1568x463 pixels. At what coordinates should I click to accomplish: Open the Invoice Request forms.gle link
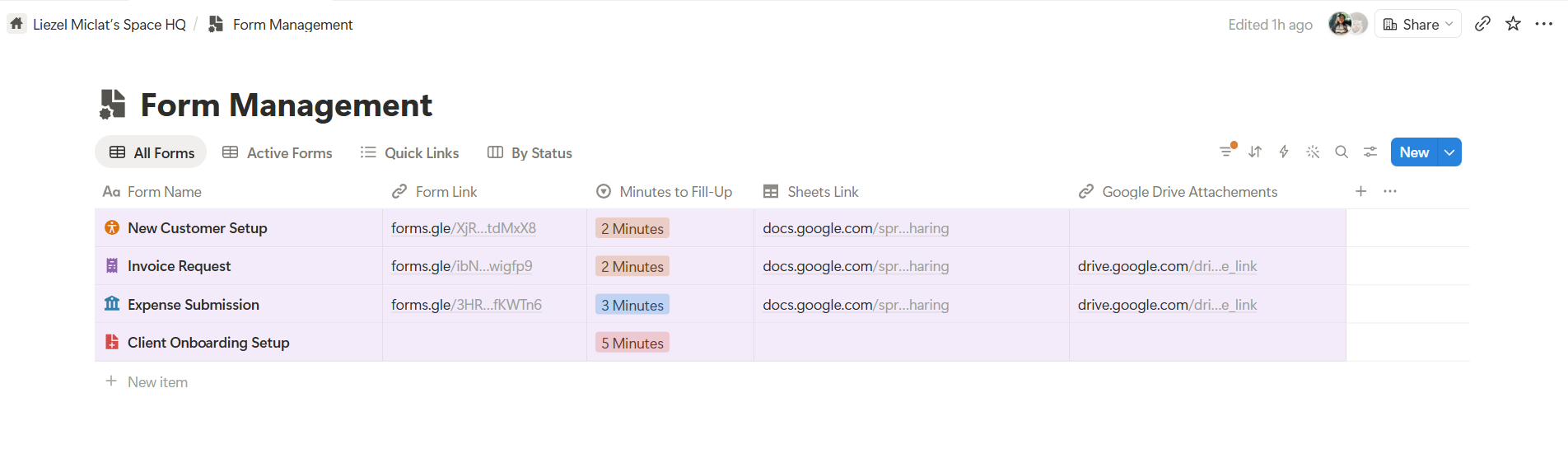click(x=462, y=266)
